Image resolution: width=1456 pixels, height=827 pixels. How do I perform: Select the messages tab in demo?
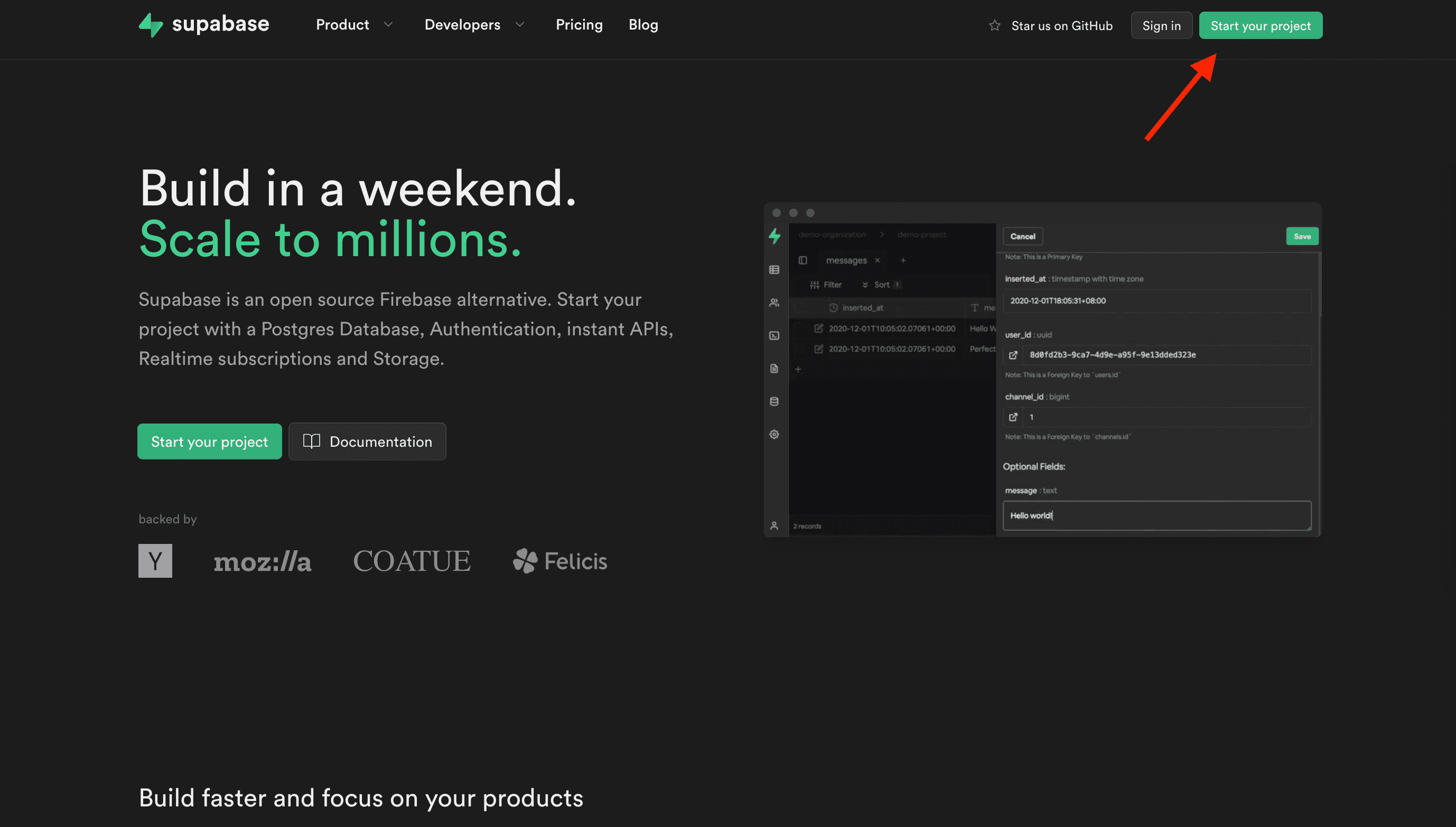[846, 260]
